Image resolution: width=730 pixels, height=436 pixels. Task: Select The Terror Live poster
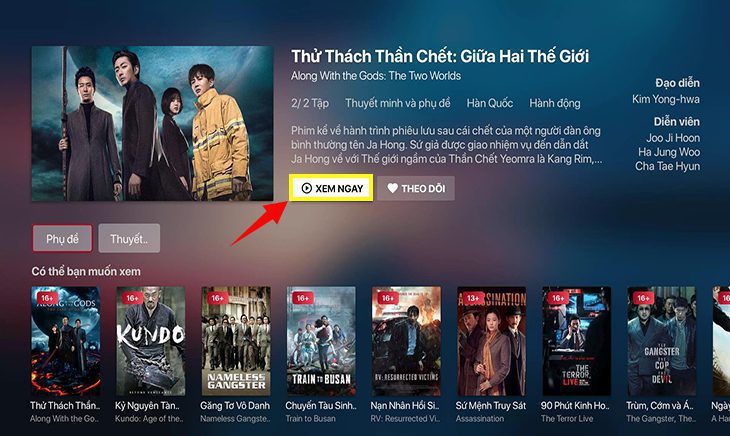coord(577,341)
